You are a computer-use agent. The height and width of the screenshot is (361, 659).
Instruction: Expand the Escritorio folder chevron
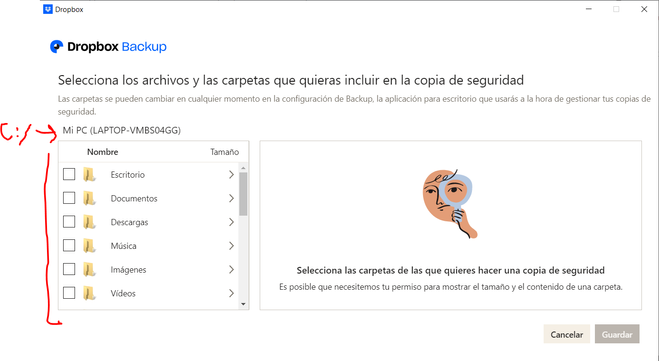point(231,174)
